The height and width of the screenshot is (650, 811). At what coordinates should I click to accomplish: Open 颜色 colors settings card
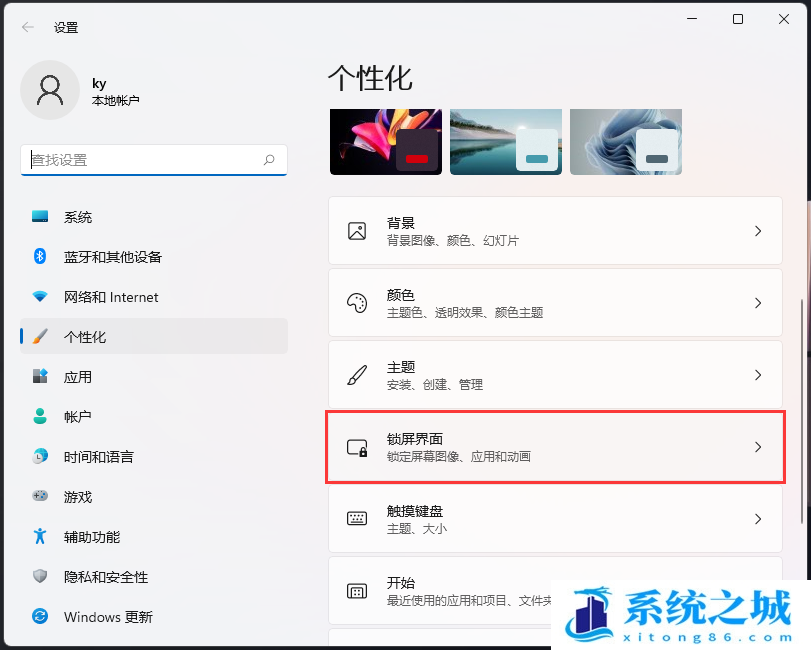pos(555,303)
